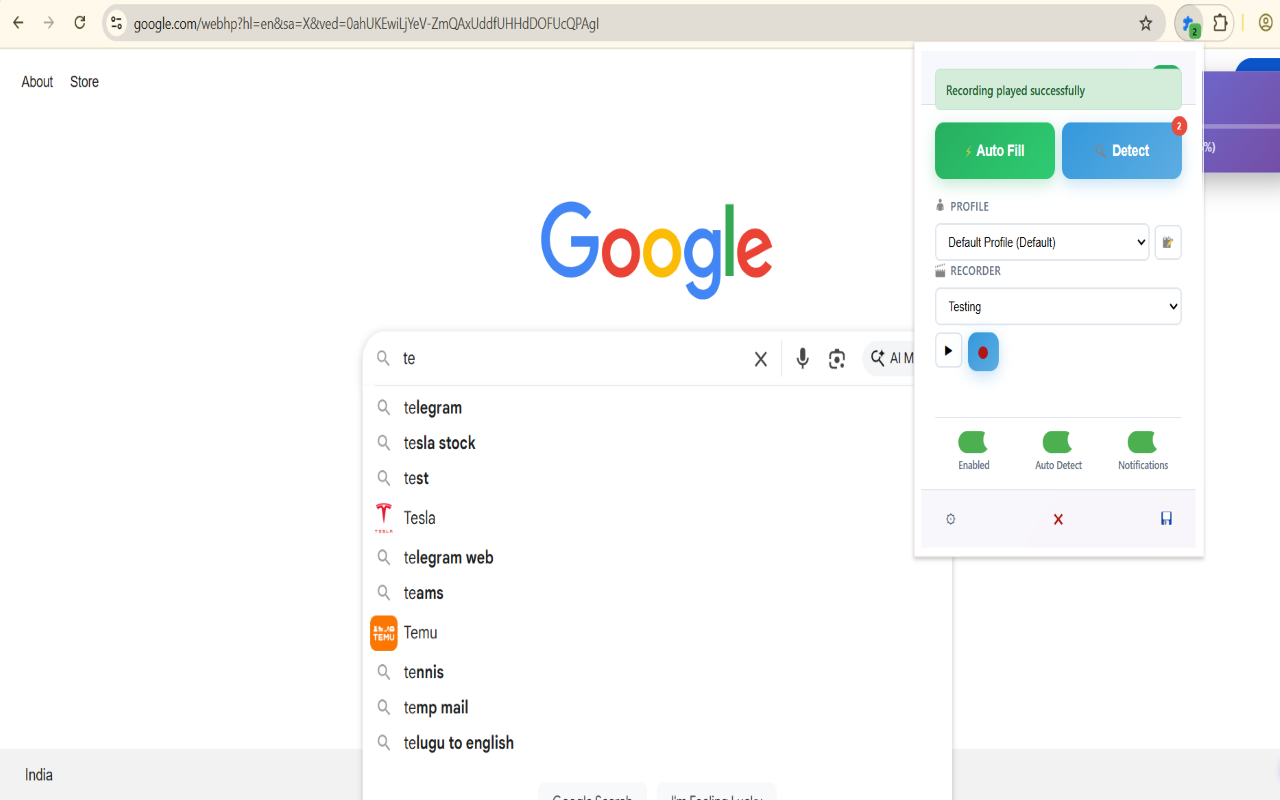Image resolution: width=1280 pixels, height=800 pixels.
Task: Choose the Temu suggestion text
Action: pyautogui.click(x=421, y=633)
